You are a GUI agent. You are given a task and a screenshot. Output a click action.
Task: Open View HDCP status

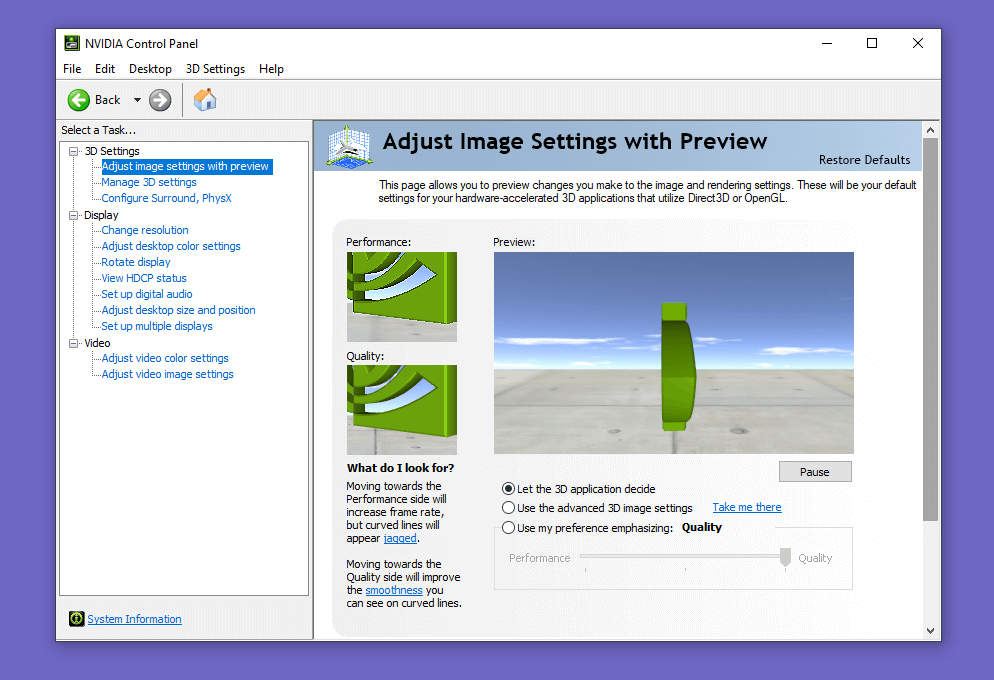coord(144,278)
